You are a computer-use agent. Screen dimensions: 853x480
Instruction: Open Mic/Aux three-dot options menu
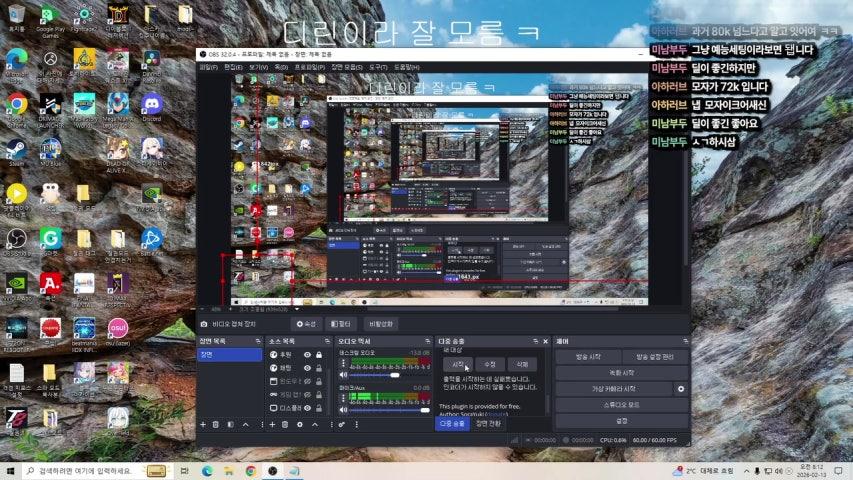click(343, 398)
